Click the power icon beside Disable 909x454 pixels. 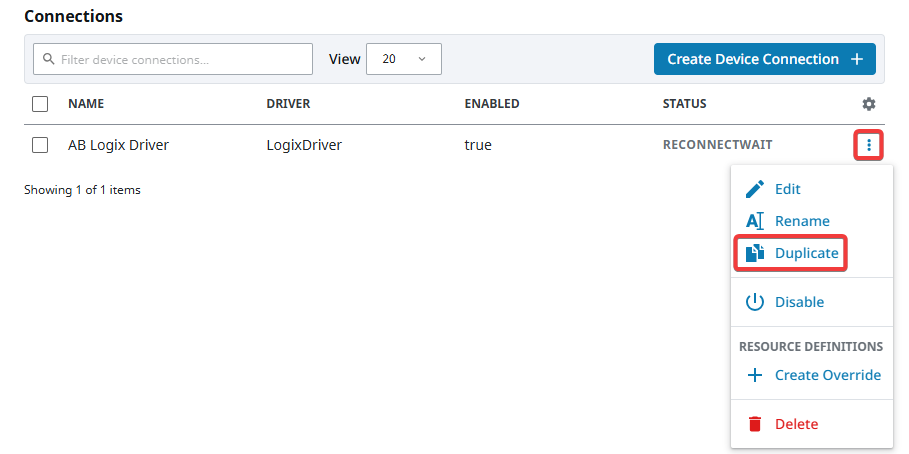(755, 302)
